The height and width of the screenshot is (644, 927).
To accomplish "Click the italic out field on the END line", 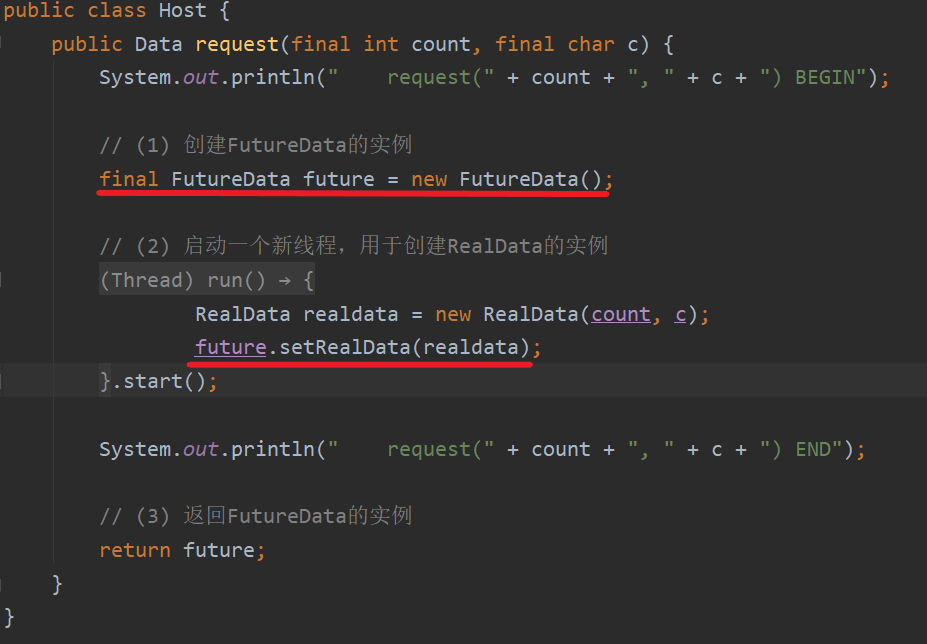I will [200, 449].
